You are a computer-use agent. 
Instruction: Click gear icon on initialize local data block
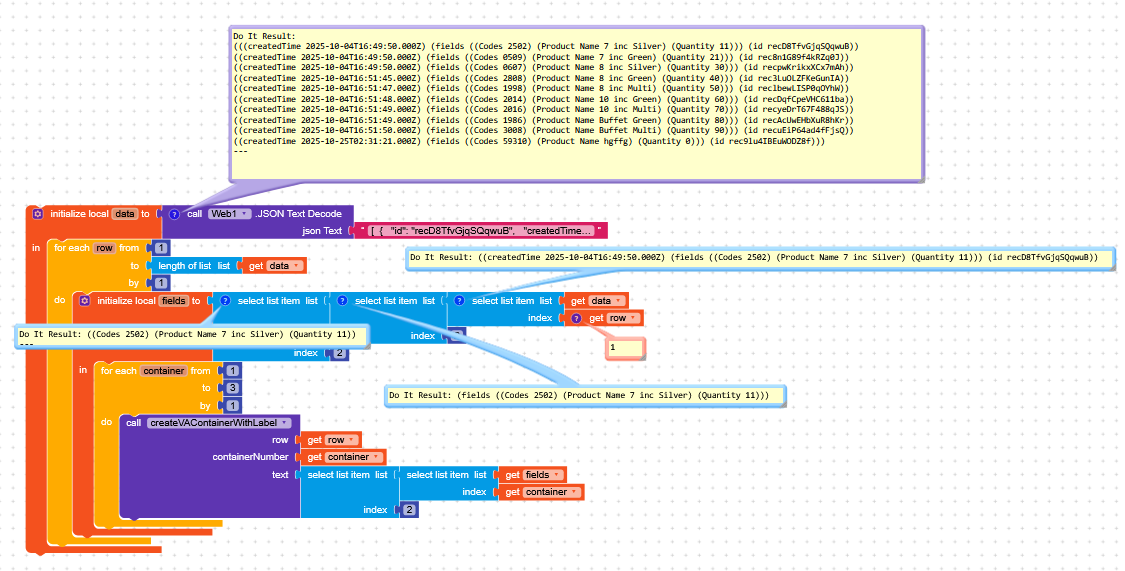(x=38, y=214)
